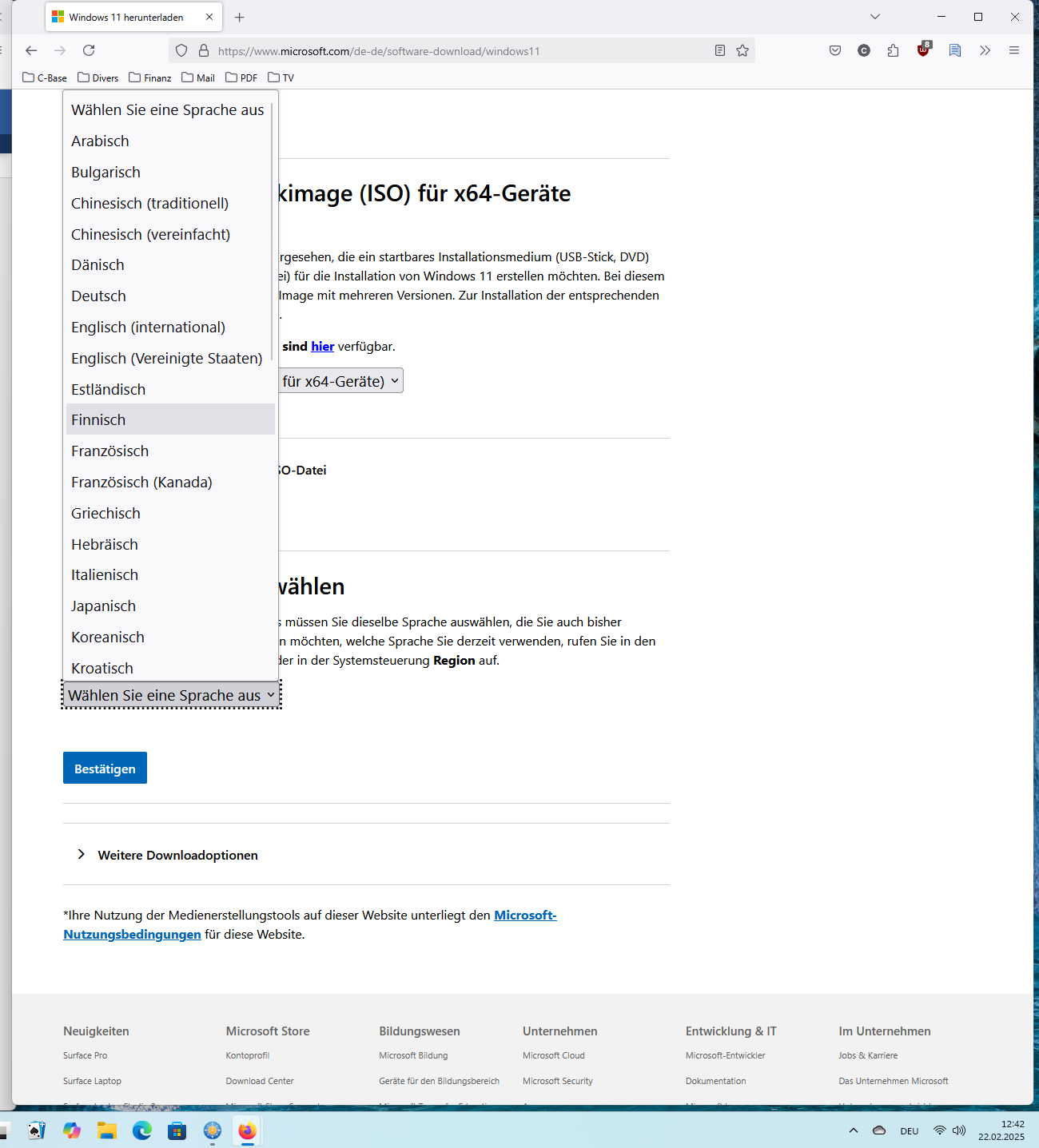Choose Bulgarisch in the language list
The height and width of the screenshot is (1148, 1039).
(x=170, y=172)
